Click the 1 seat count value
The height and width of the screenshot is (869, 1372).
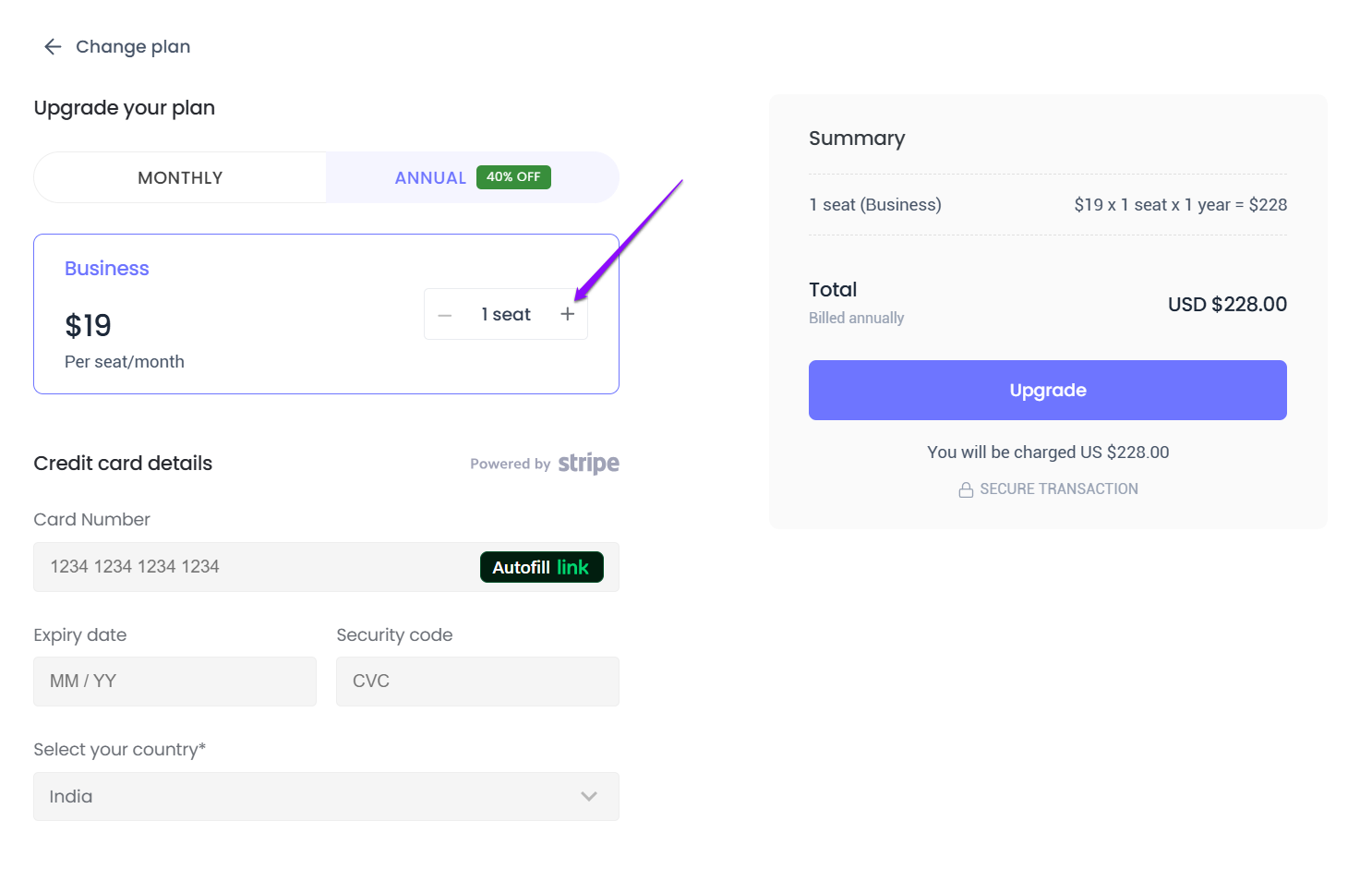(x=506, y=315)
